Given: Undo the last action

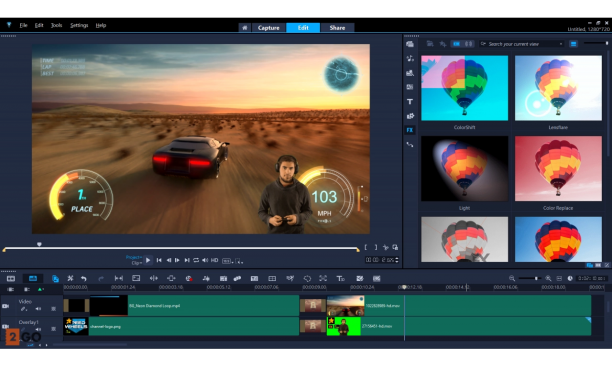Looking at the screenshot, I should click(84, 278).
